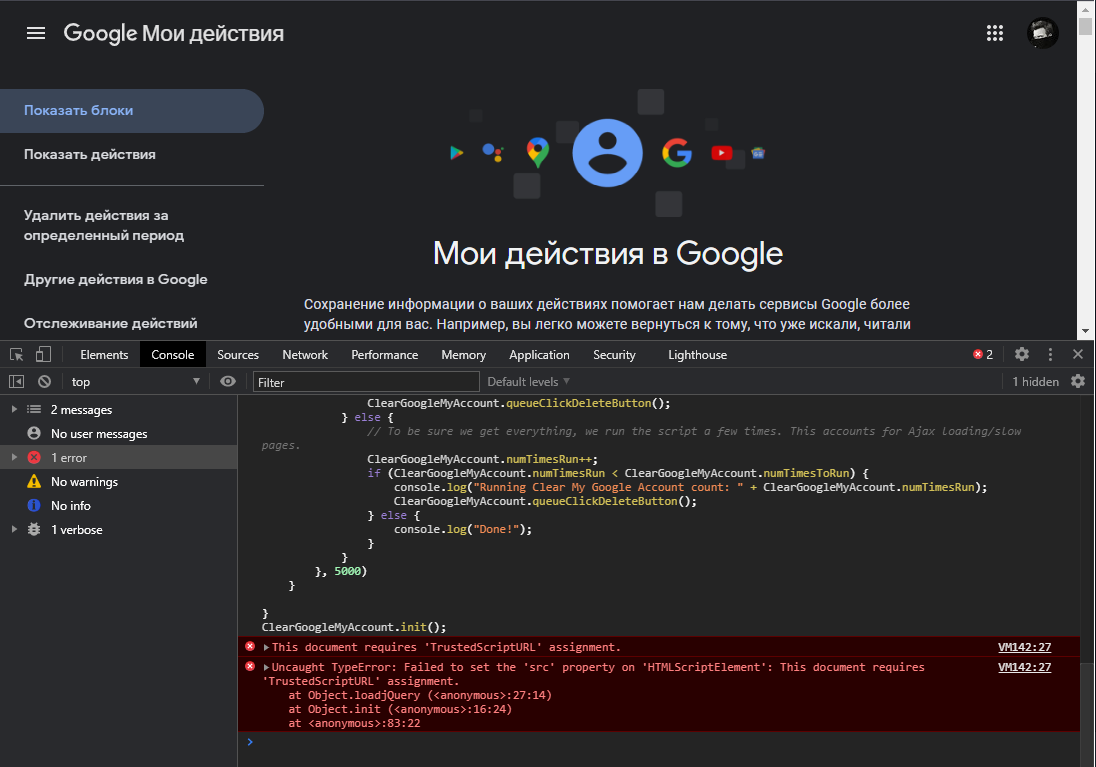Click the Google Play icon
Viewport: 1096px width, 767px height.
pyautogui.click(x=456, y=152)
